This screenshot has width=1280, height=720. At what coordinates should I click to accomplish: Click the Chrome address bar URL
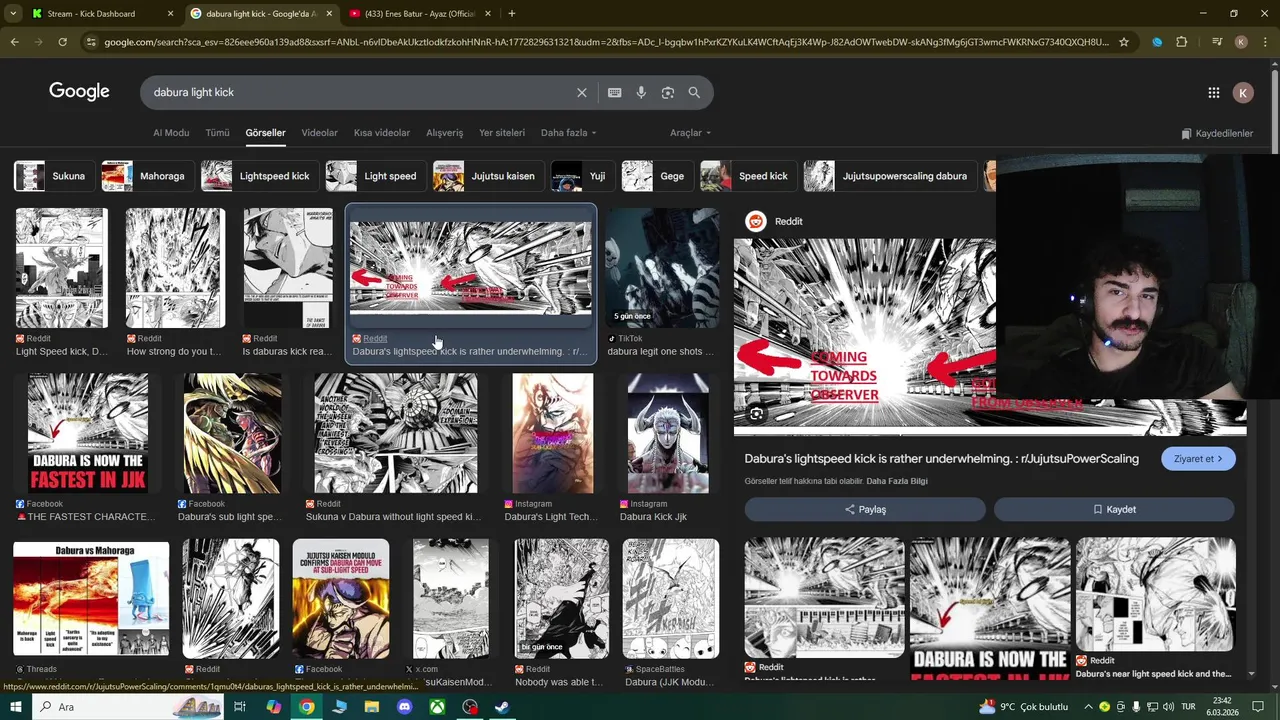[605, 42]
